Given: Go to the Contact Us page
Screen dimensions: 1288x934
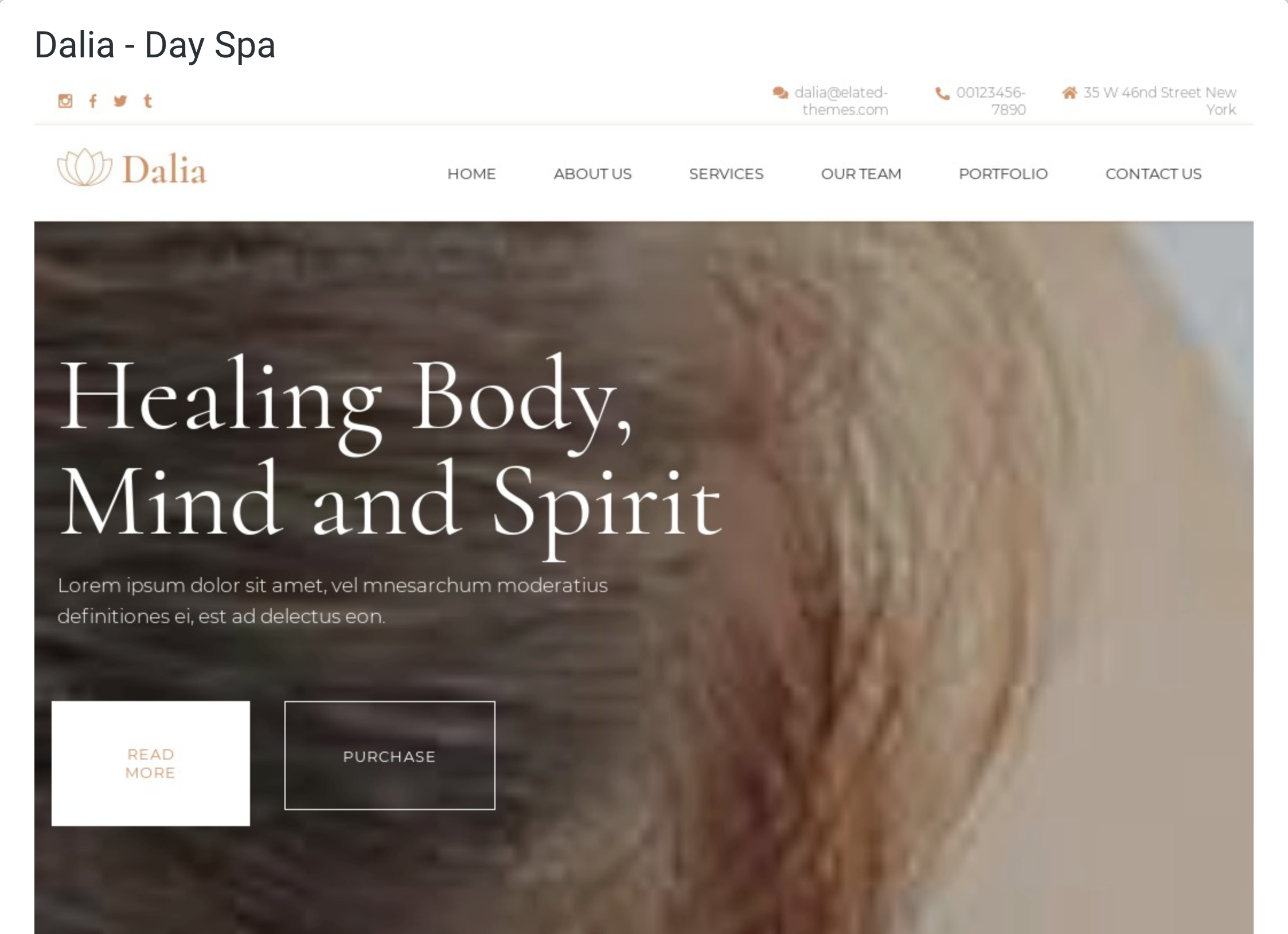Looking at the screenshot, I should point(1153,174).
